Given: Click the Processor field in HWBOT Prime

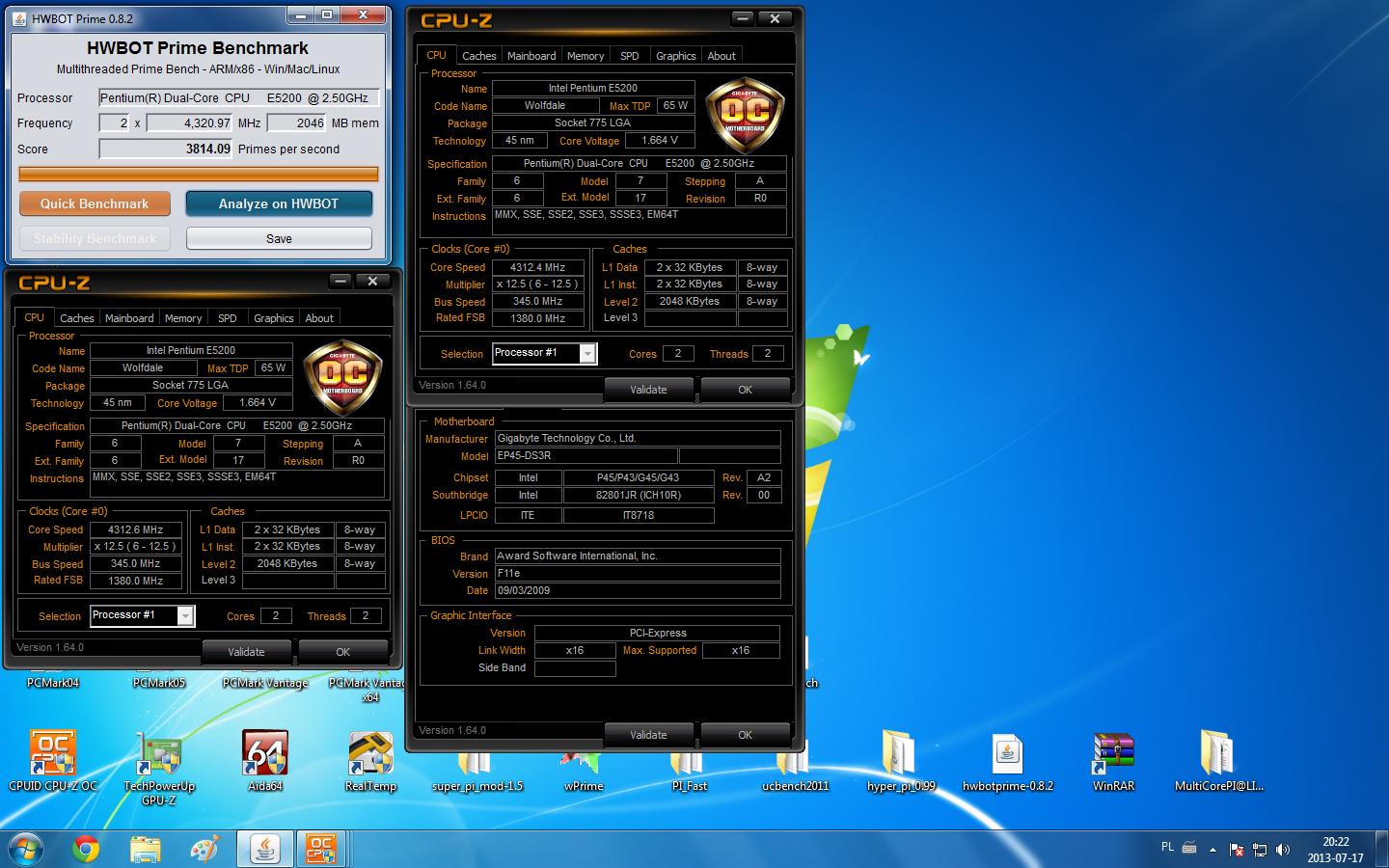Looking at the screenshot, I should click(239, 98).
